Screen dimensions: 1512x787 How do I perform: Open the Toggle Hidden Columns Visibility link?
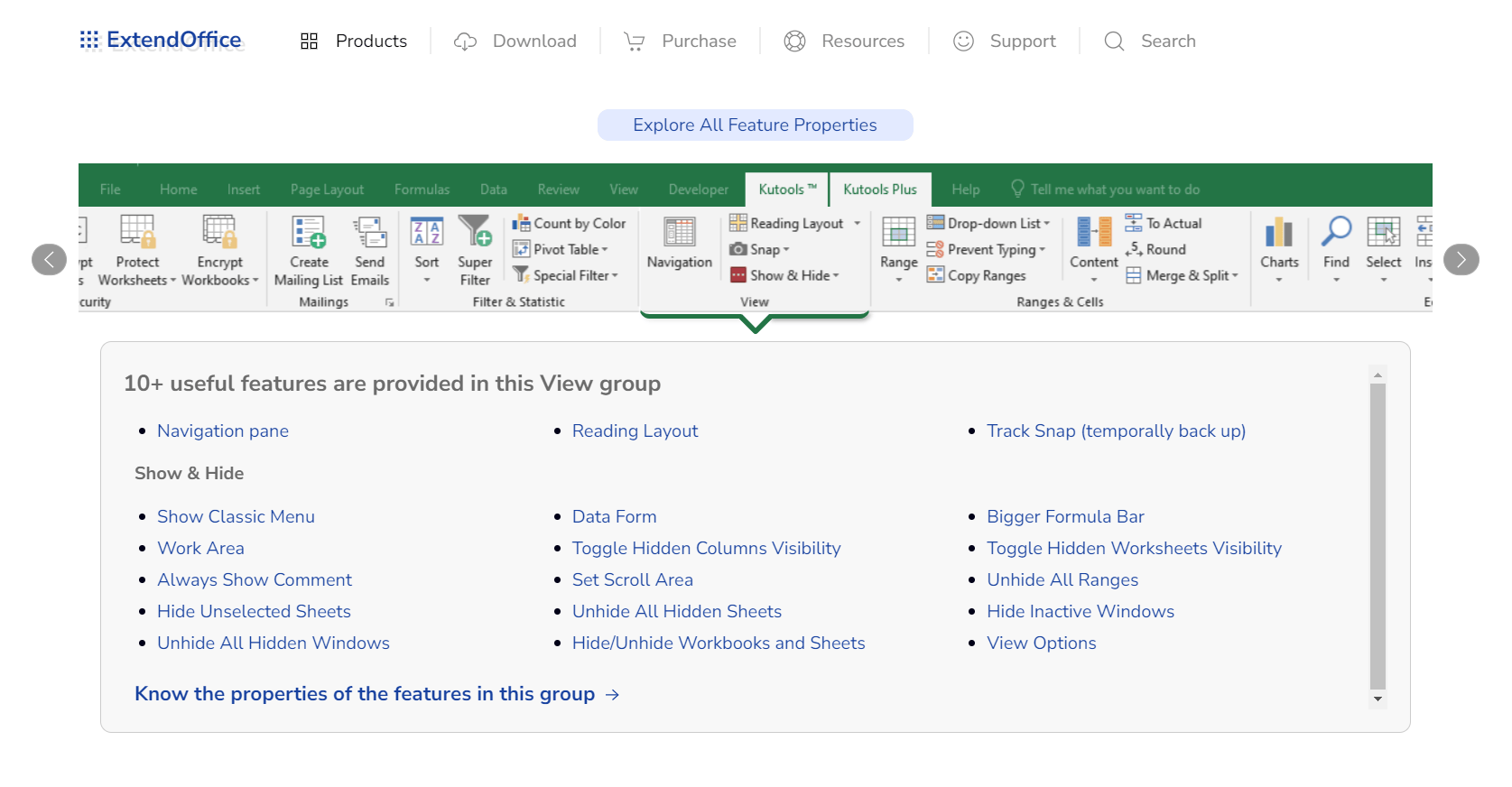pos(706,548)
